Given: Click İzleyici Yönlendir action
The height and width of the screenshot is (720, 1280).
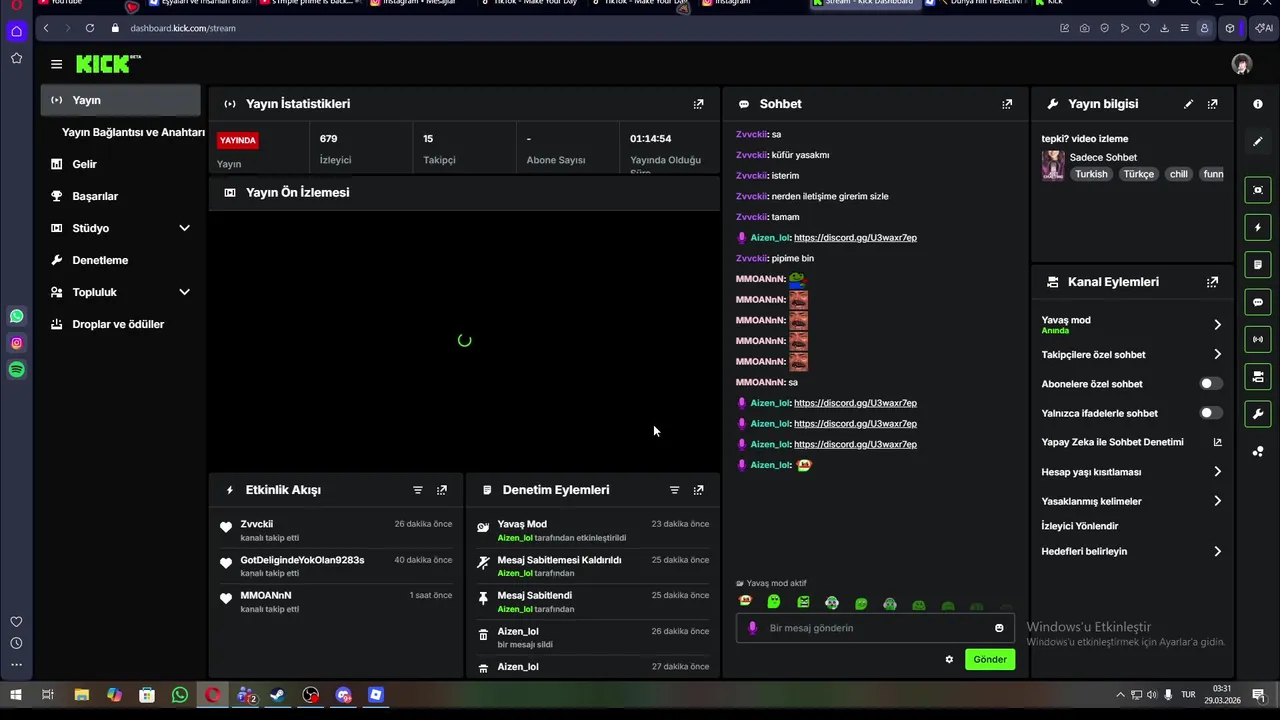Looking at the screenshot, I should click(x=1080, y=526).
